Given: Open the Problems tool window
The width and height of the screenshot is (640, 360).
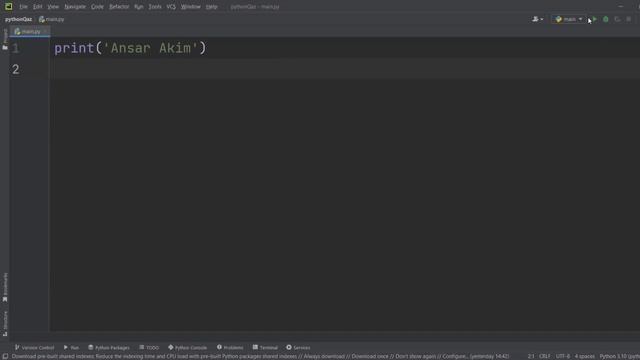Looking at the screenshot, I should 230,347.
